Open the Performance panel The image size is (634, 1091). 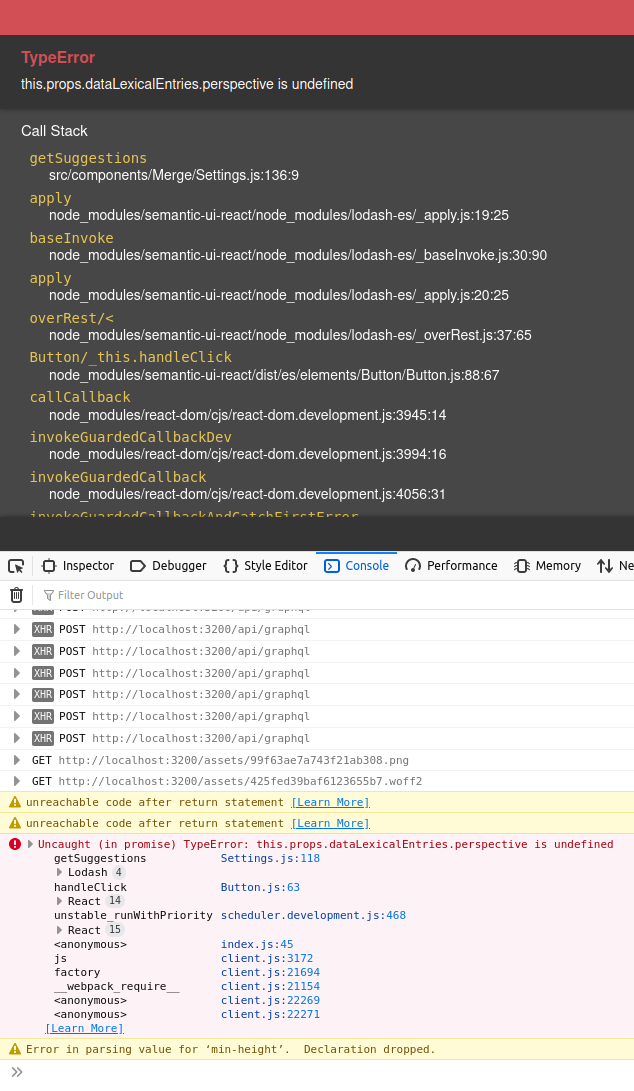pyautogui.click(x=451, y=566)
